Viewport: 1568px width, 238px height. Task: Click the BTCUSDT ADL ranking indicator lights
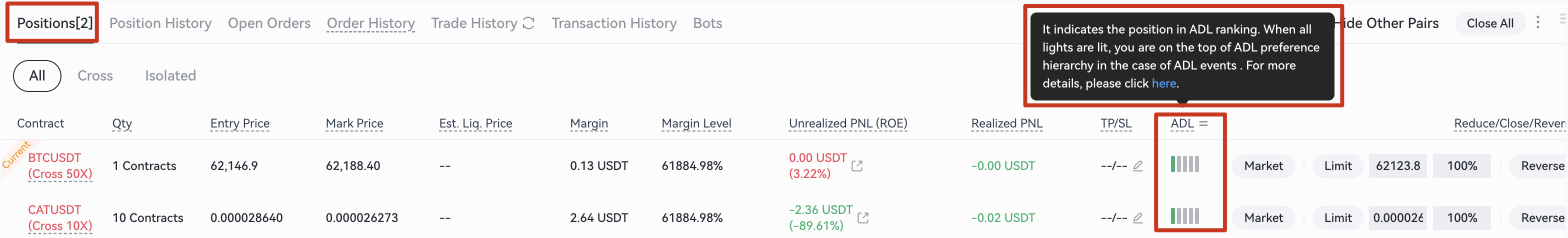click(1184, 164)
